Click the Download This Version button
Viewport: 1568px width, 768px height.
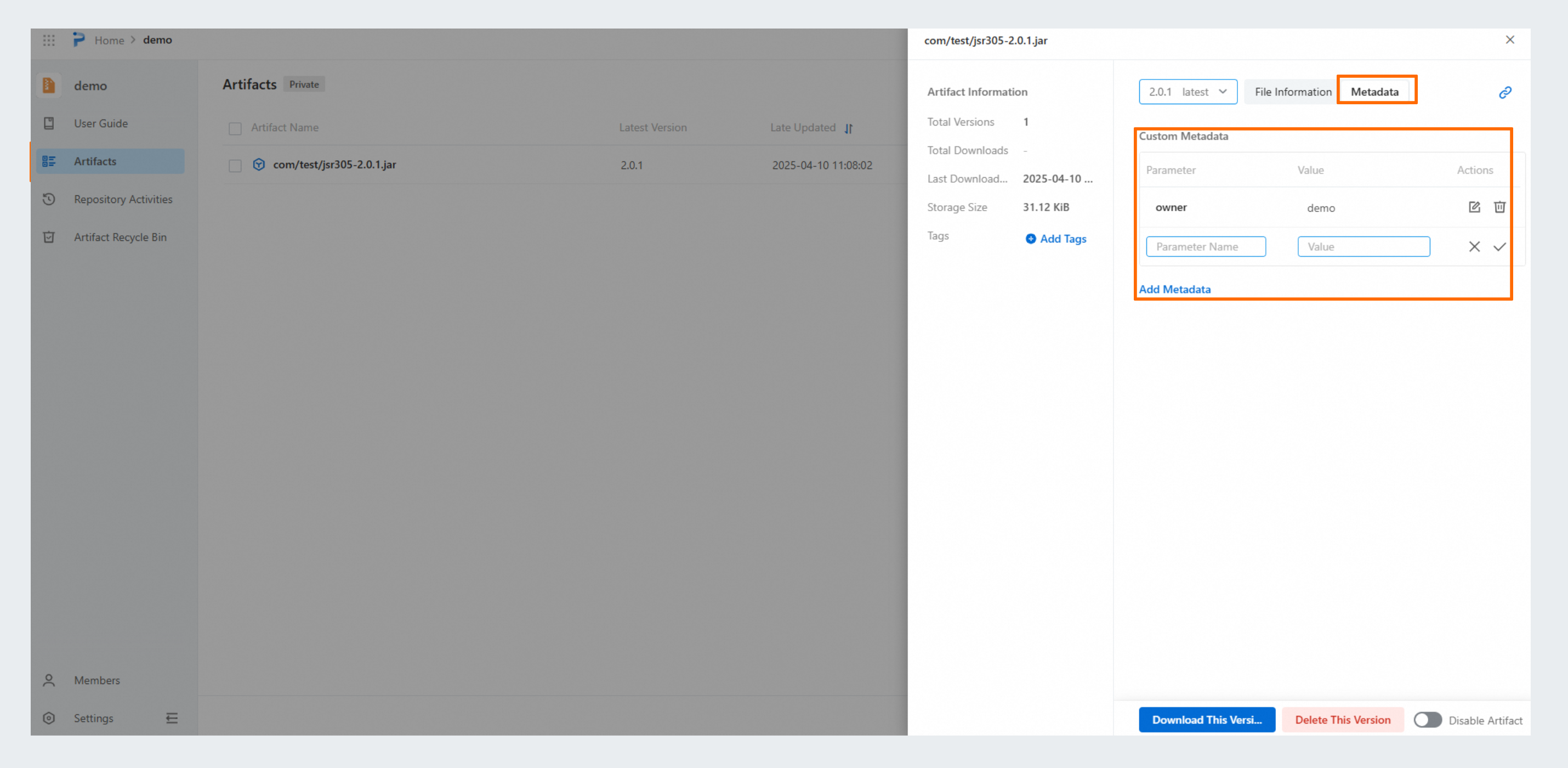(x=1207, y=720)
